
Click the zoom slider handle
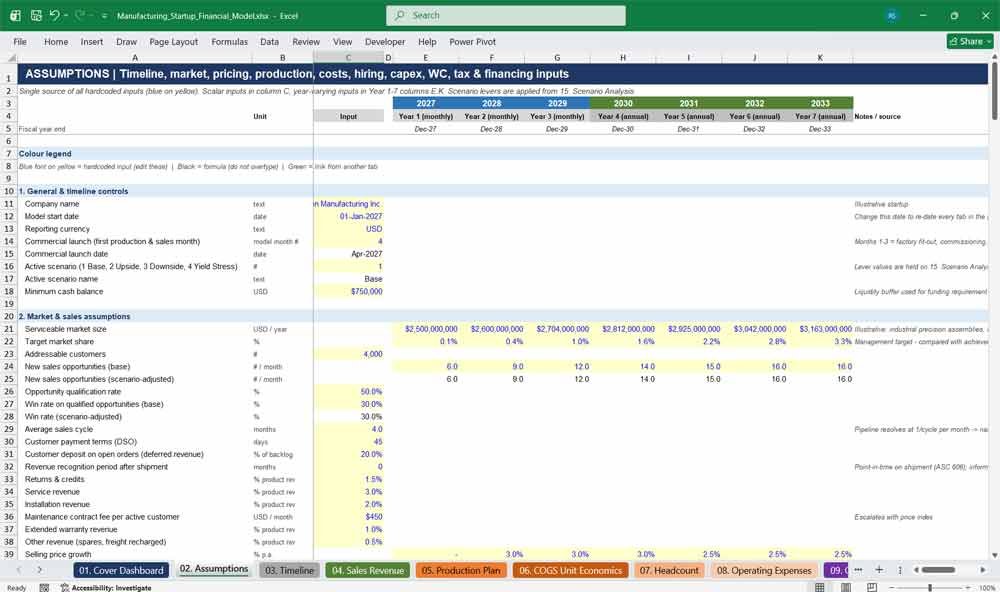coord(930,587)
